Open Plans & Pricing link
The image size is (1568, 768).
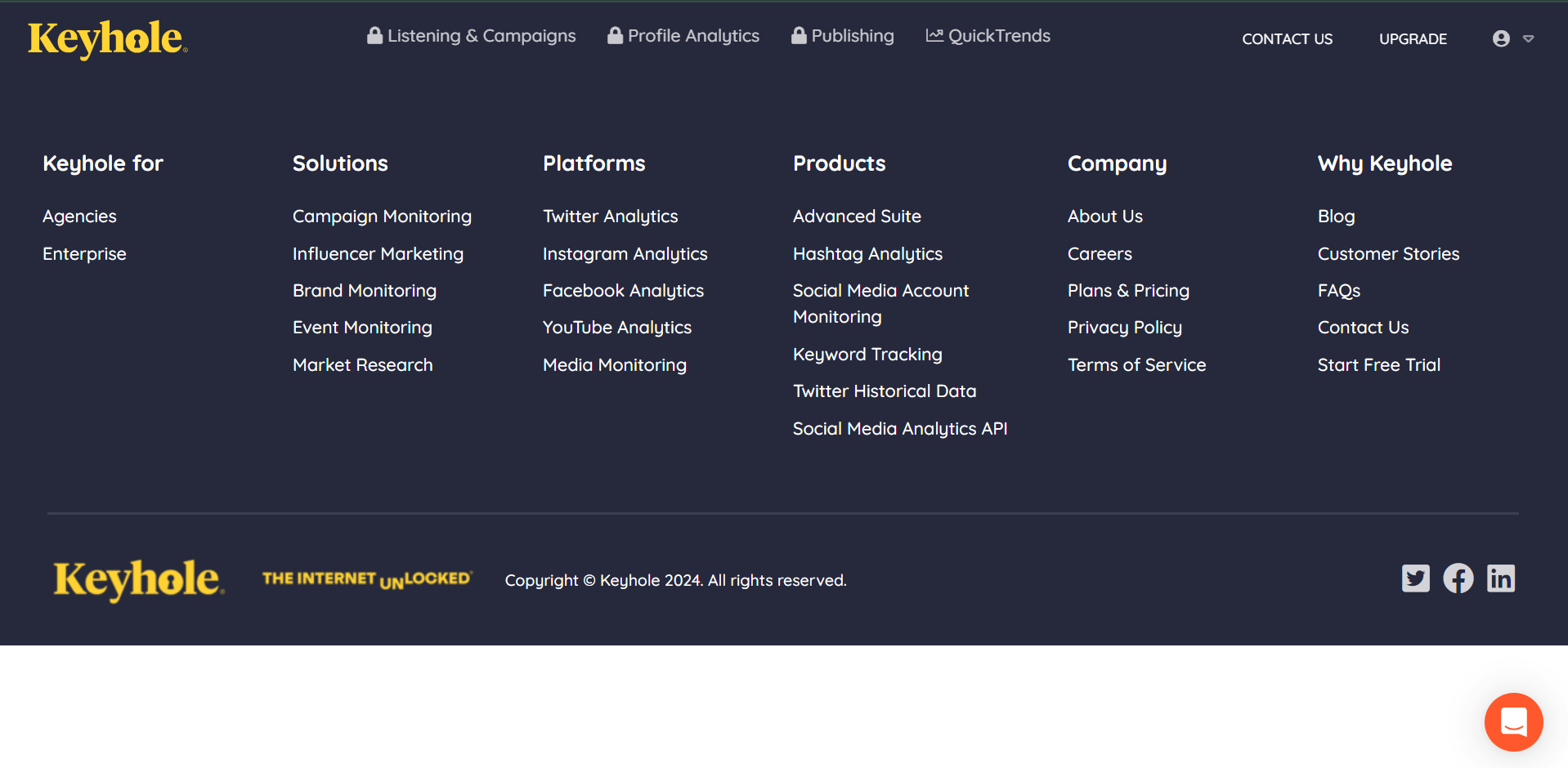click(1128, 291)
